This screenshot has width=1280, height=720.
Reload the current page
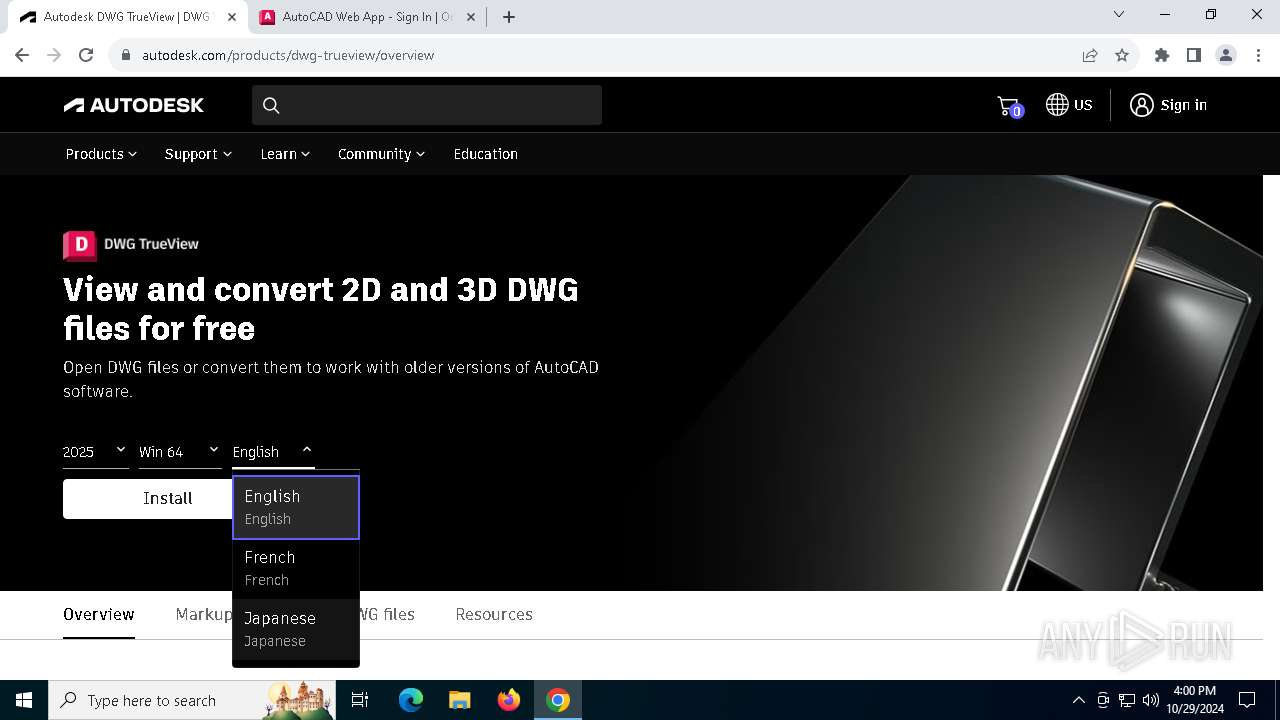coord(86,55)
